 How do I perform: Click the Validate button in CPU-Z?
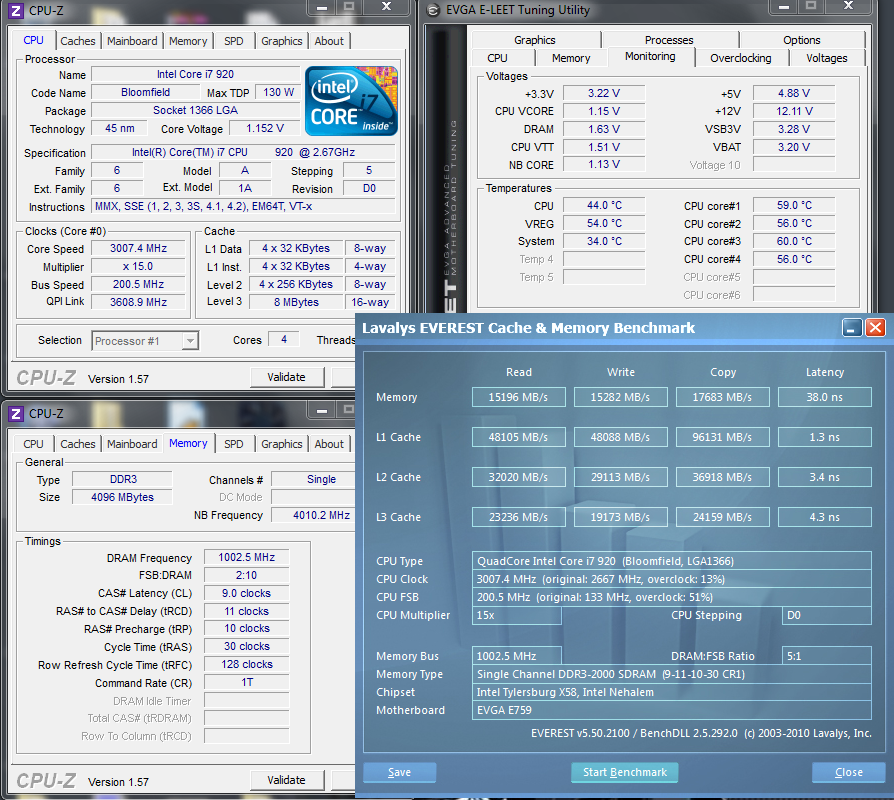click(289, 377)
